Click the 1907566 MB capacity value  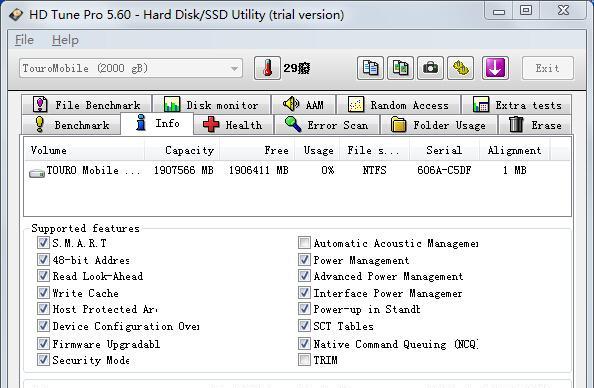coord(183,171)
